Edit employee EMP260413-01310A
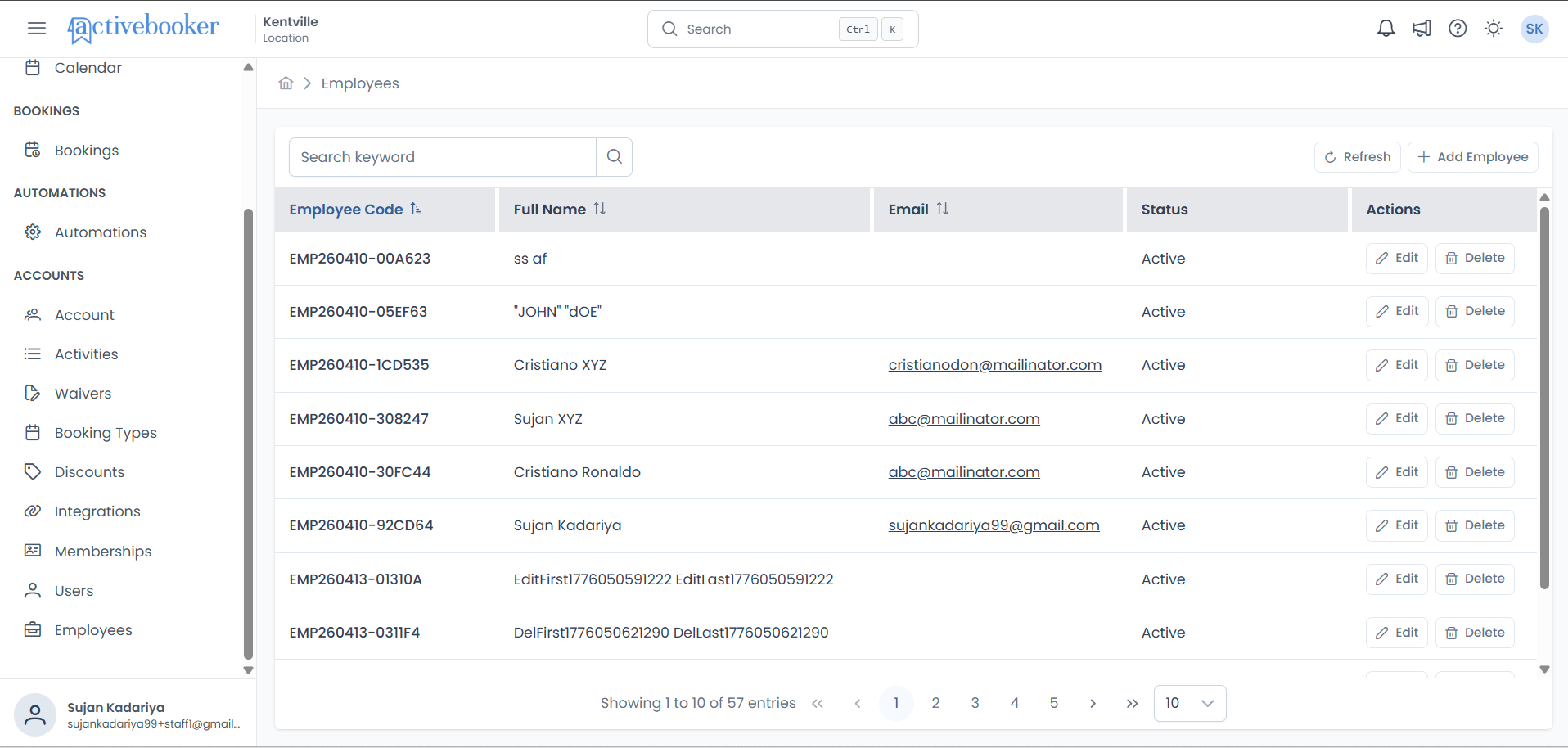Screen dimensions: 1568x748 pos(1397,579)
